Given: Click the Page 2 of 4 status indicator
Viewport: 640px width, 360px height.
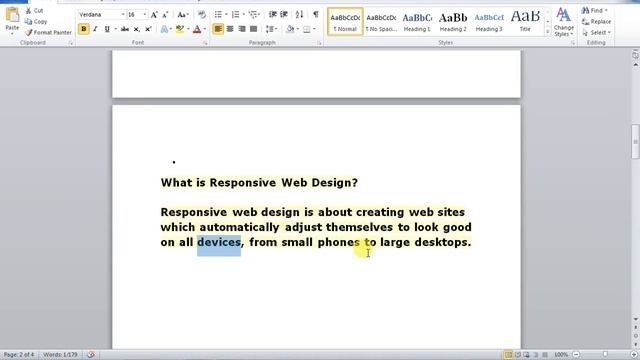Looking at the screenshot, I should pyautogui.click(x=19, y=355).
